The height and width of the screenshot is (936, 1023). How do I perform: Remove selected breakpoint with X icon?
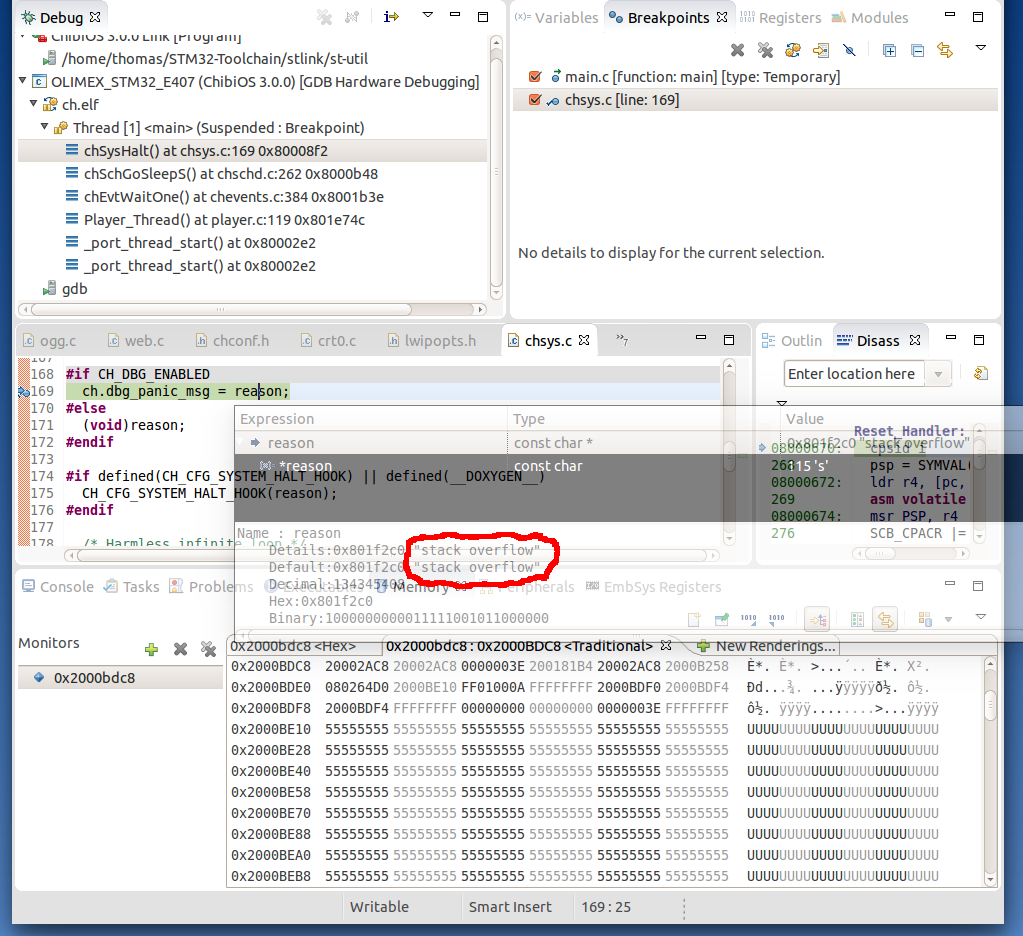tap(737, 50)
